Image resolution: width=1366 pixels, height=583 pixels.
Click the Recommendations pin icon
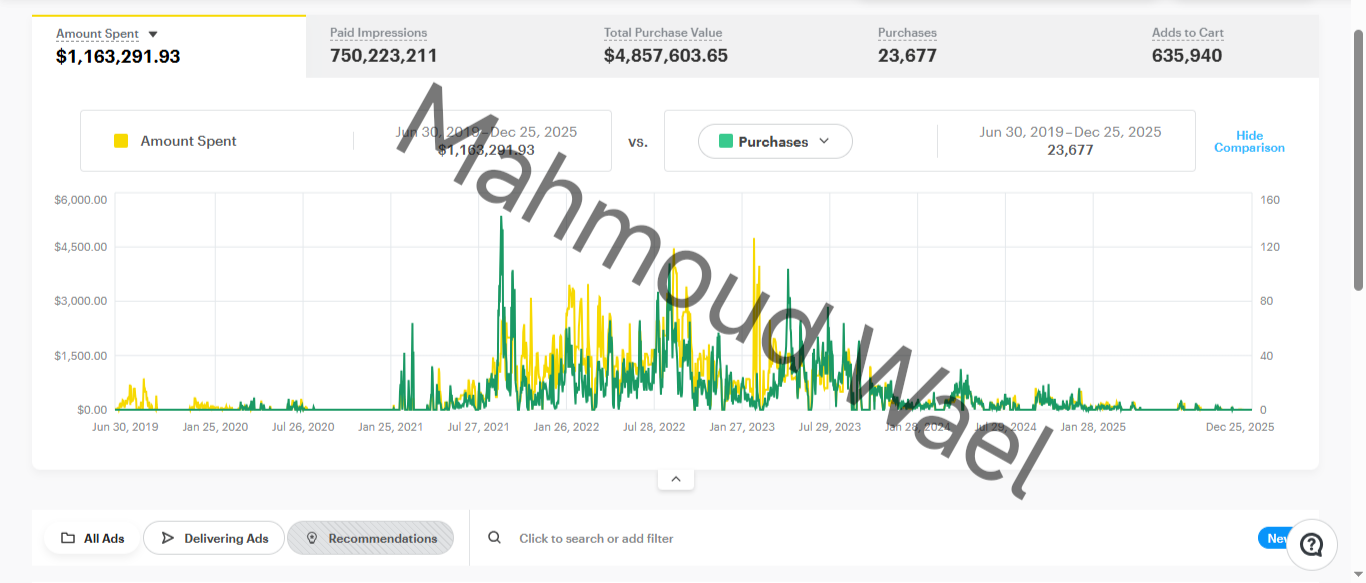click(311, 538)
